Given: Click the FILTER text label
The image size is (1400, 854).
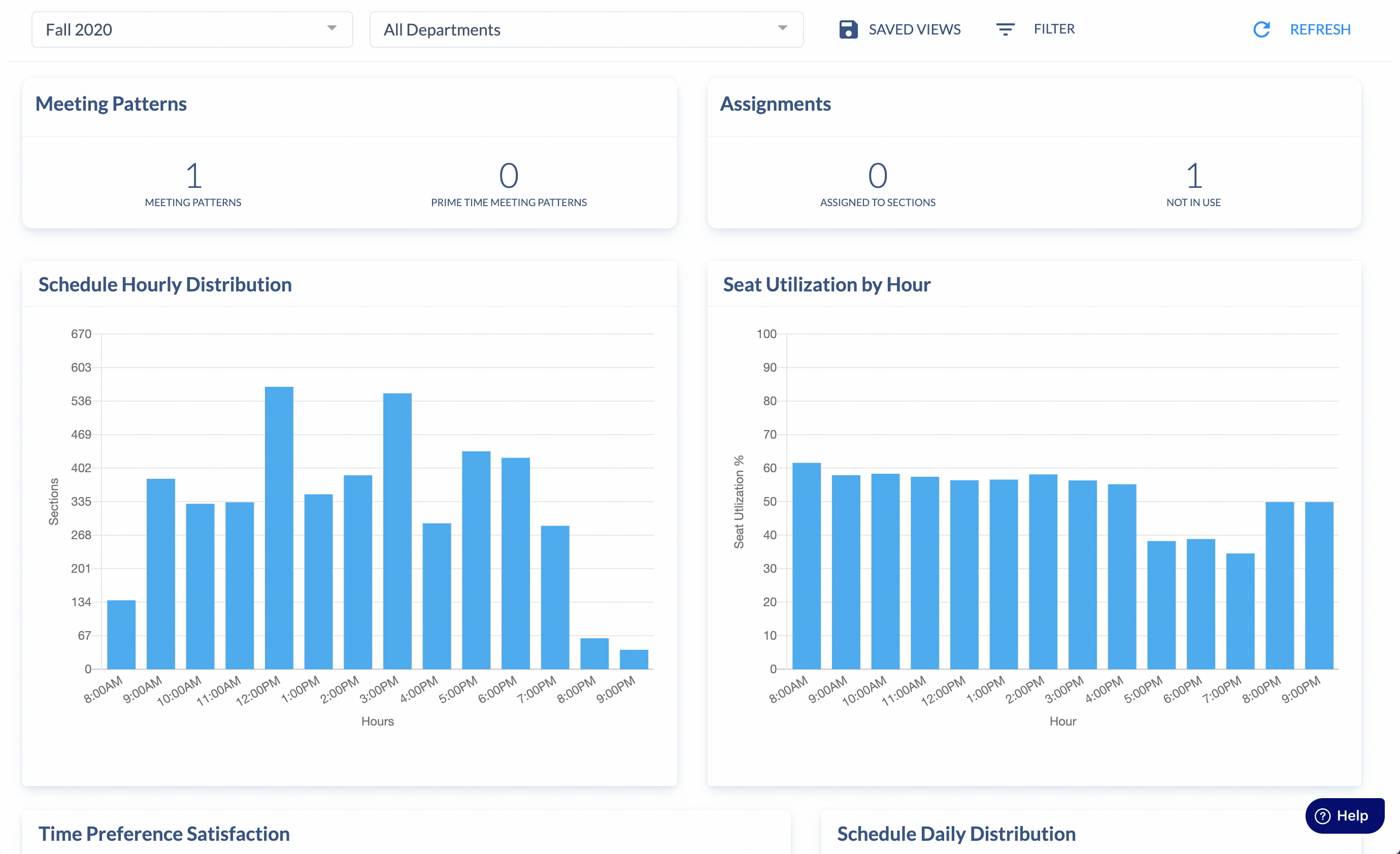Looking at the screenshot, I should point(1054,29).
